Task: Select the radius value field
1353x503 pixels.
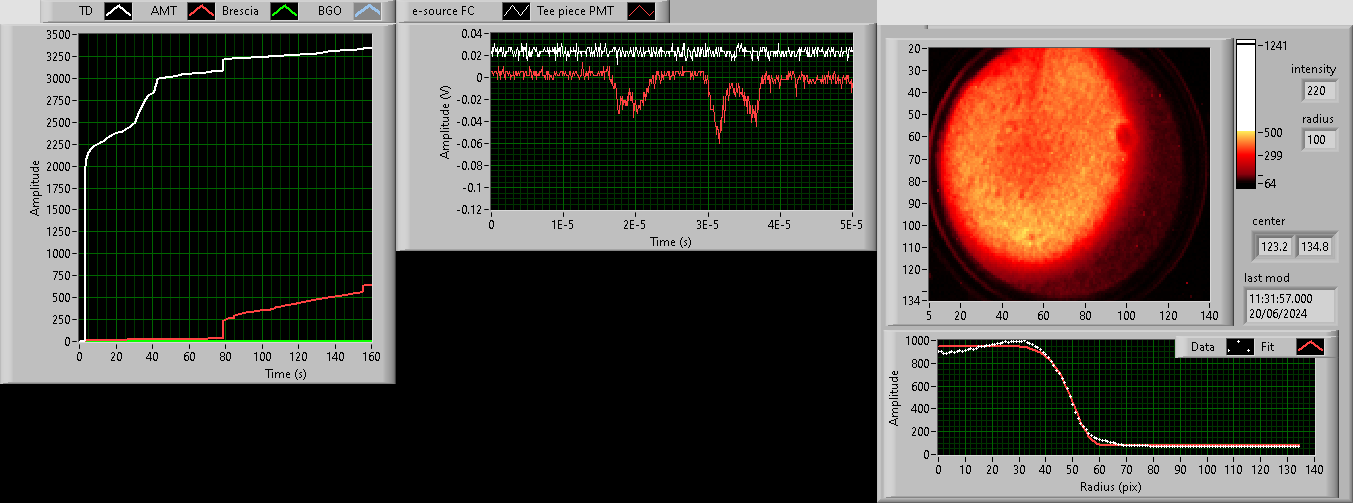Action: (1319, 141)
